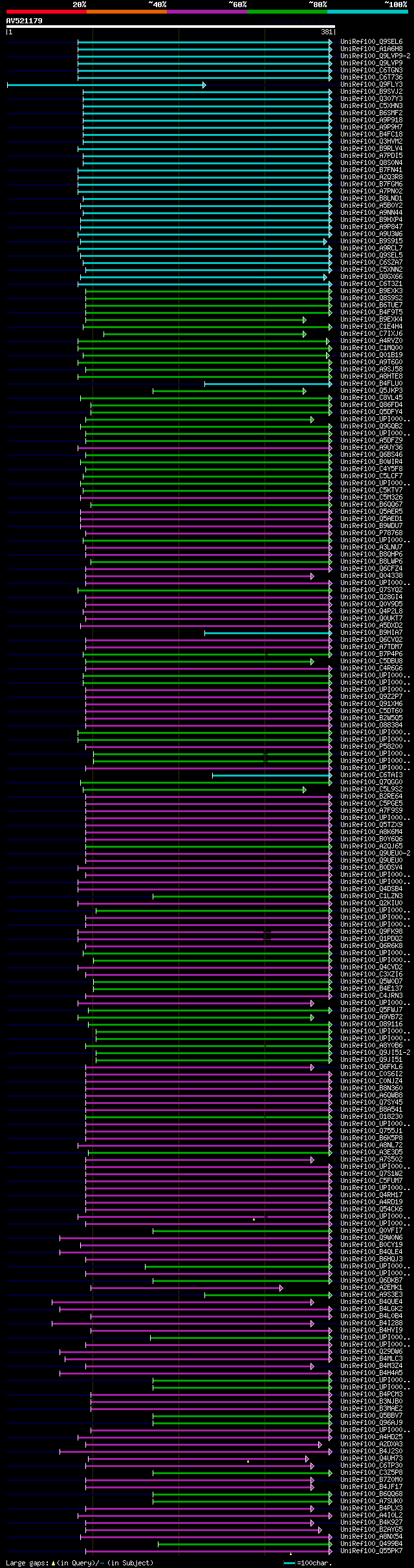
Task: Select UniRef100_Q8GX66 entry
Action: 371,277
